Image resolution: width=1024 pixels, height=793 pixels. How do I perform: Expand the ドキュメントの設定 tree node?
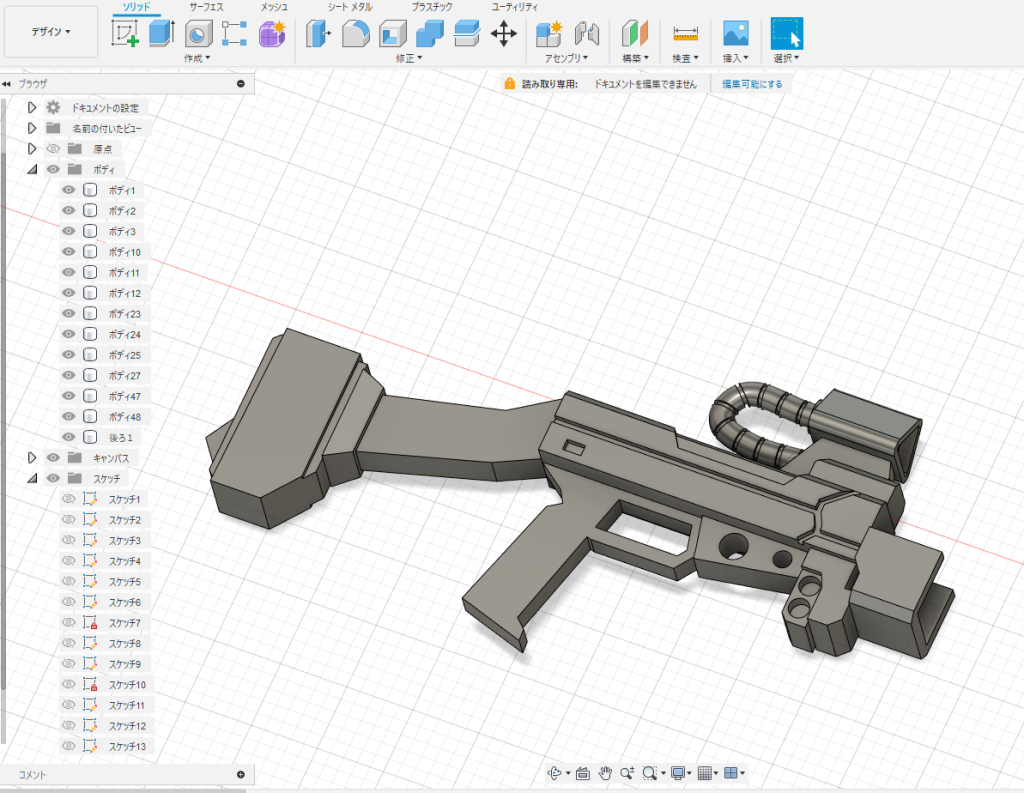(32, 107)
